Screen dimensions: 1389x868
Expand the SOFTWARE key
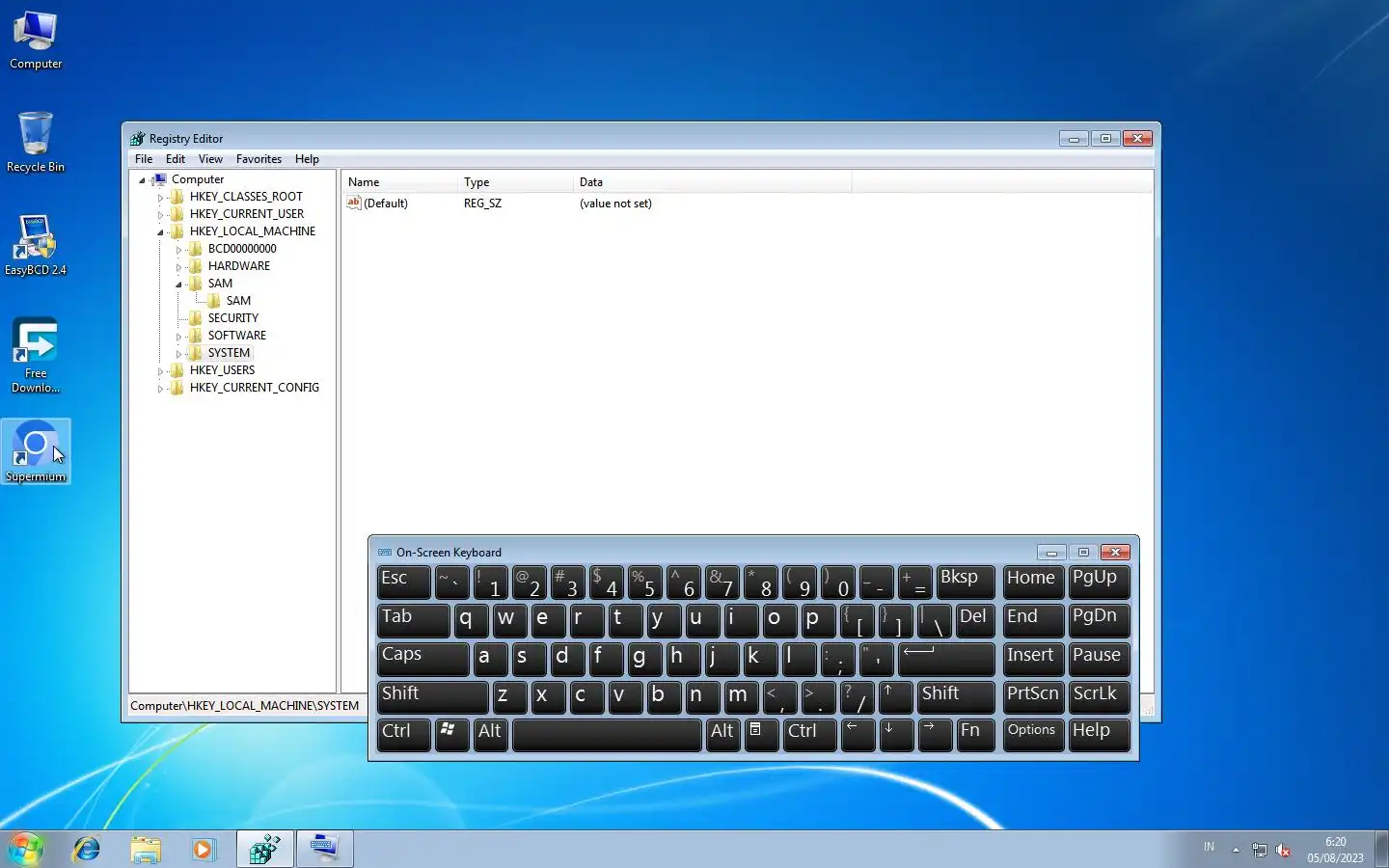click(x=178, y=337)
